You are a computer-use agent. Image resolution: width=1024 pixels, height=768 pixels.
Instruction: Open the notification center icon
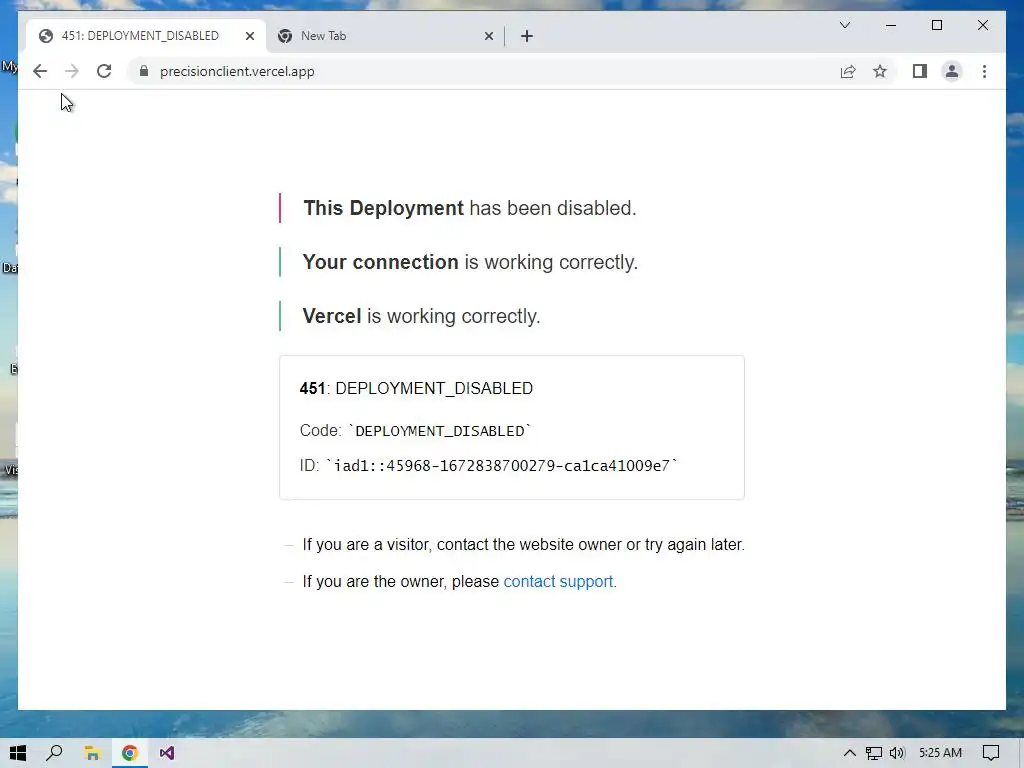(x=991, y=753)
